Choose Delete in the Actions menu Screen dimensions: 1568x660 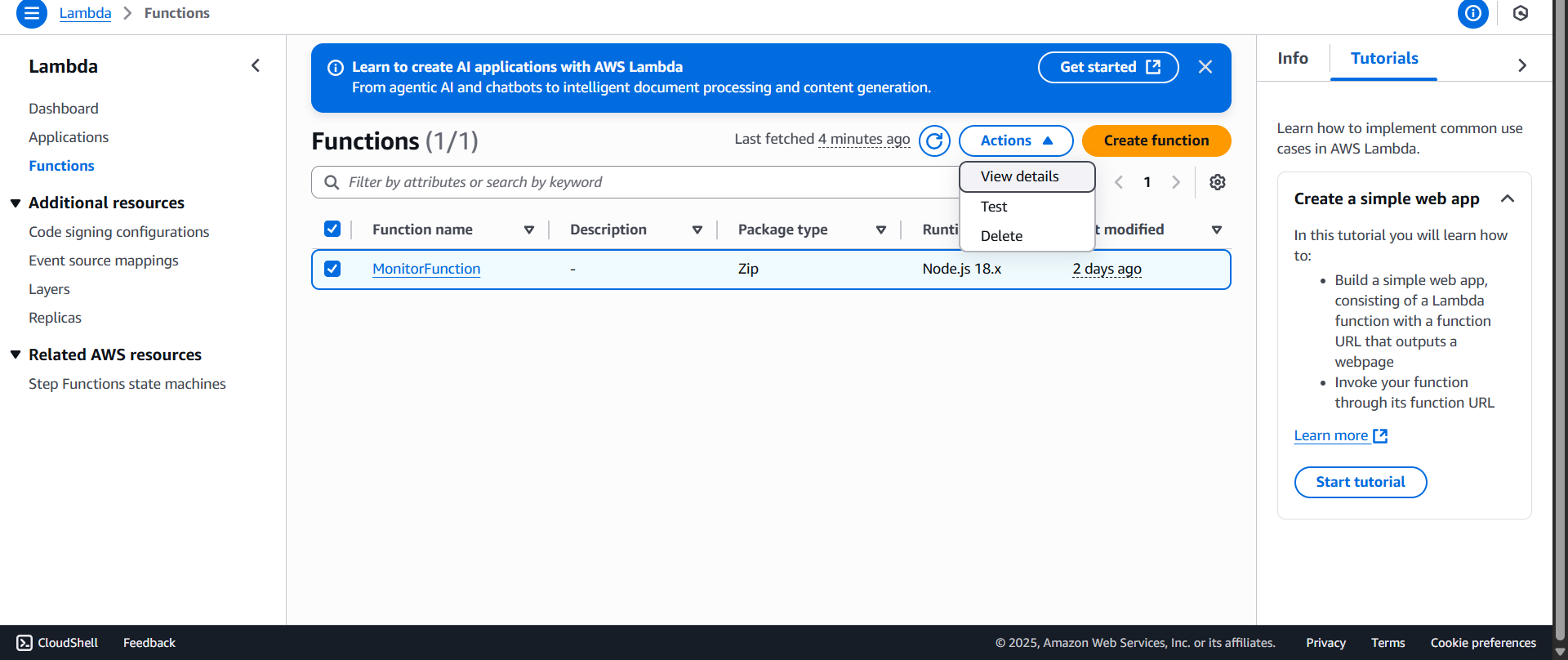pos(1001,236)
